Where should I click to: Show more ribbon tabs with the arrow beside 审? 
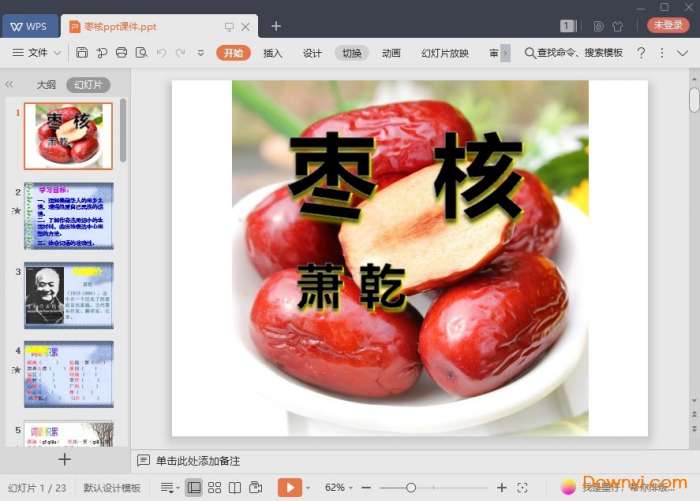coord(505,53)
